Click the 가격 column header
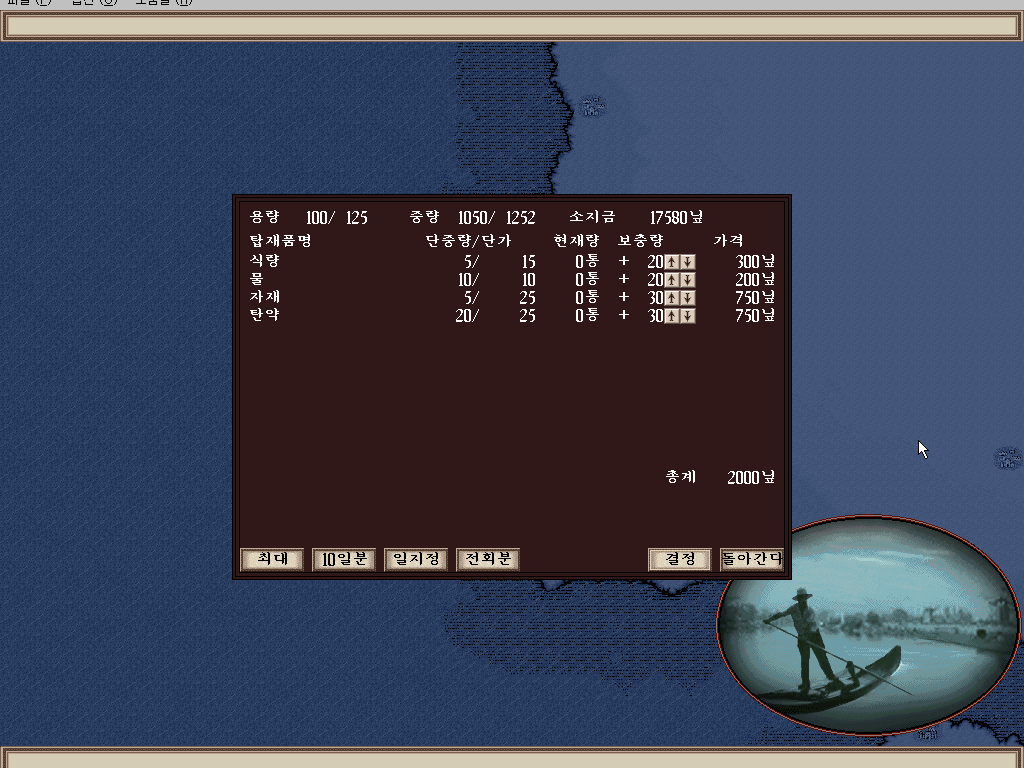Image resolution: width=1024 pixels, height=768 pixels. 728,240
